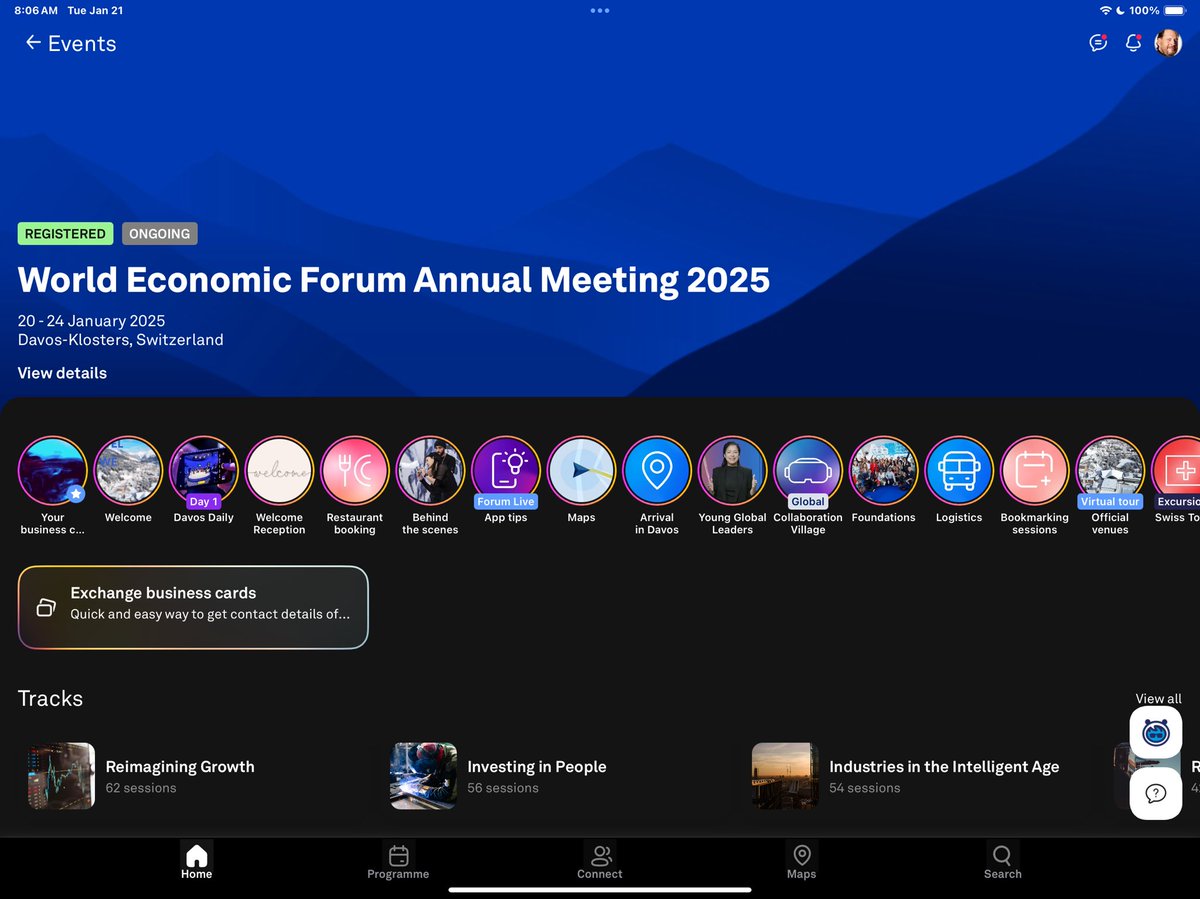Screen dimensions: 1200x899
Task: Tap the '20 - 24 January 2025' date text
Action: click(x=91, y=321)
